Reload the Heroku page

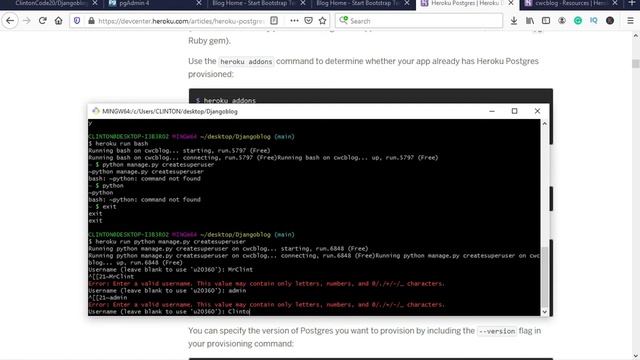pos(42,20)
